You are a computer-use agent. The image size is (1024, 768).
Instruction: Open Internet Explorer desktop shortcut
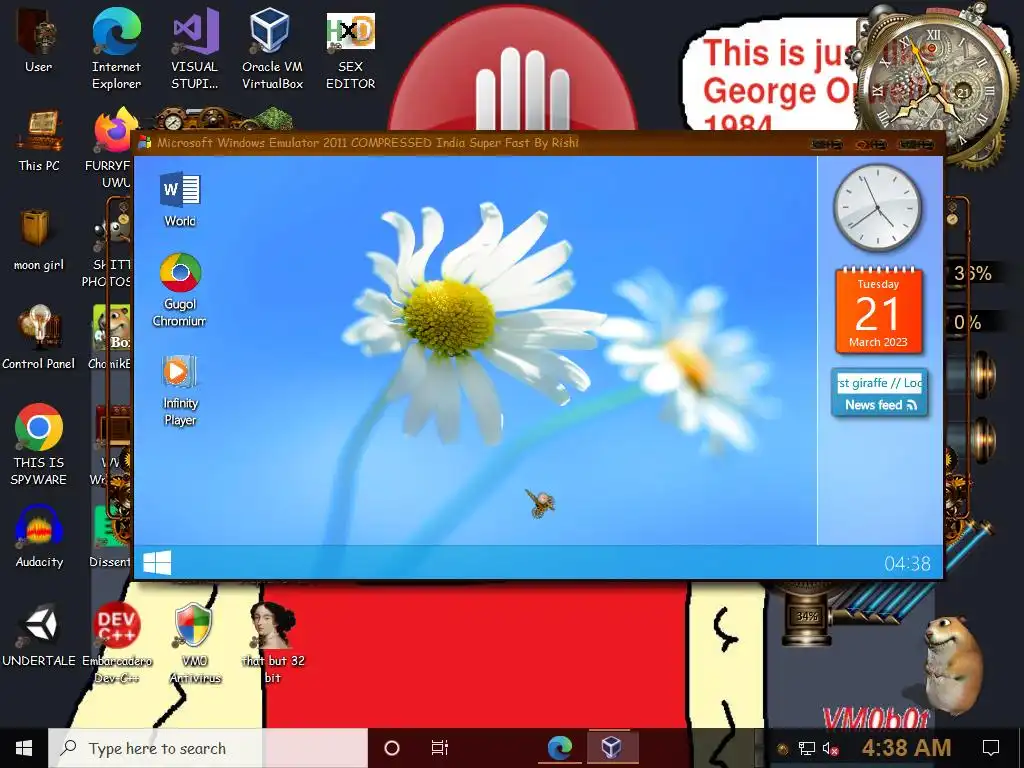(116, 49)
